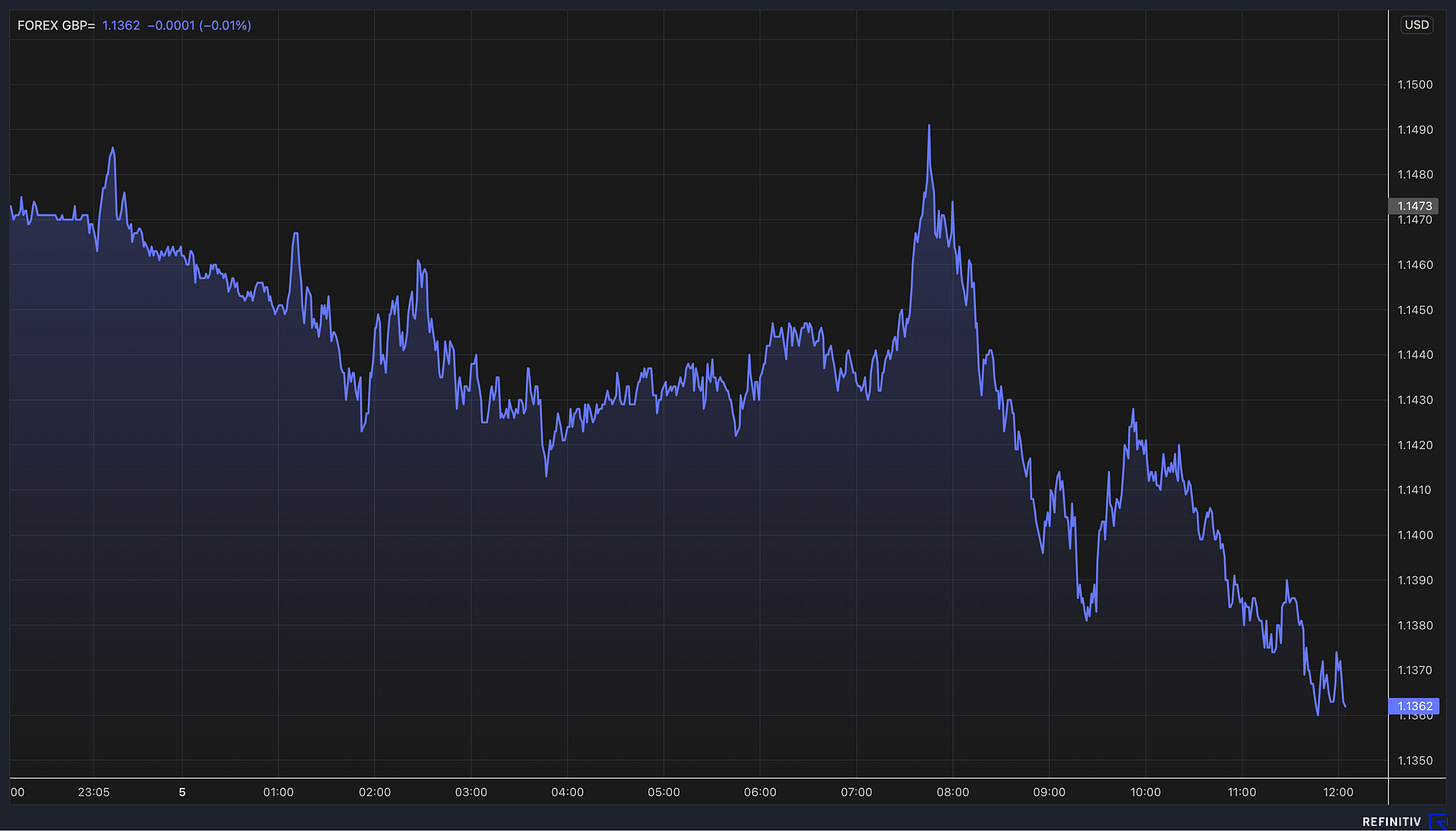Viewport: 1456px width, 831px height.
Task: Click the 04:00 time axis label
Action: click(567, 792)
